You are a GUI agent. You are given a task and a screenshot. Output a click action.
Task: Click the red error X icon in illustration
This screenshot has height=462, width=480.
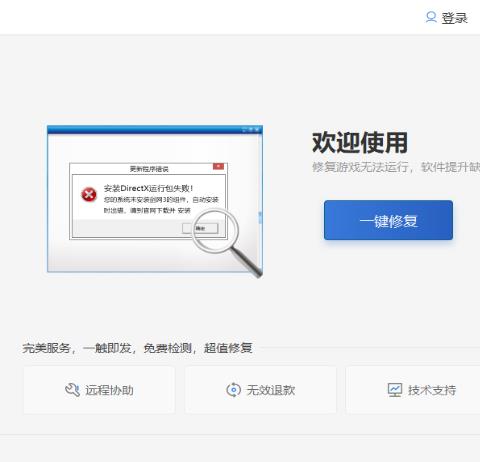pyautogui.click(x=89, y=195)
